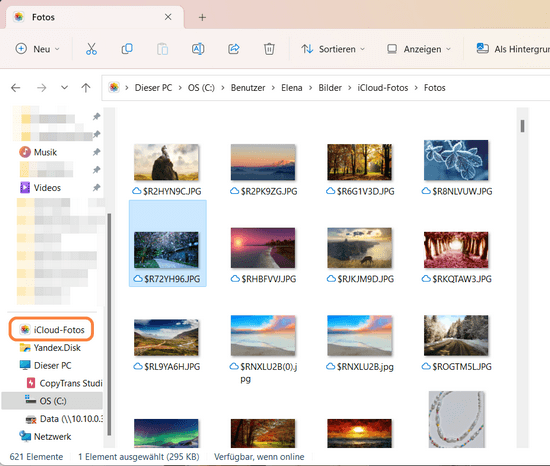Select the bead necklace thumbnail
Image resolution: width=550 pixels, height=466 pixels.
click(457, 419)
